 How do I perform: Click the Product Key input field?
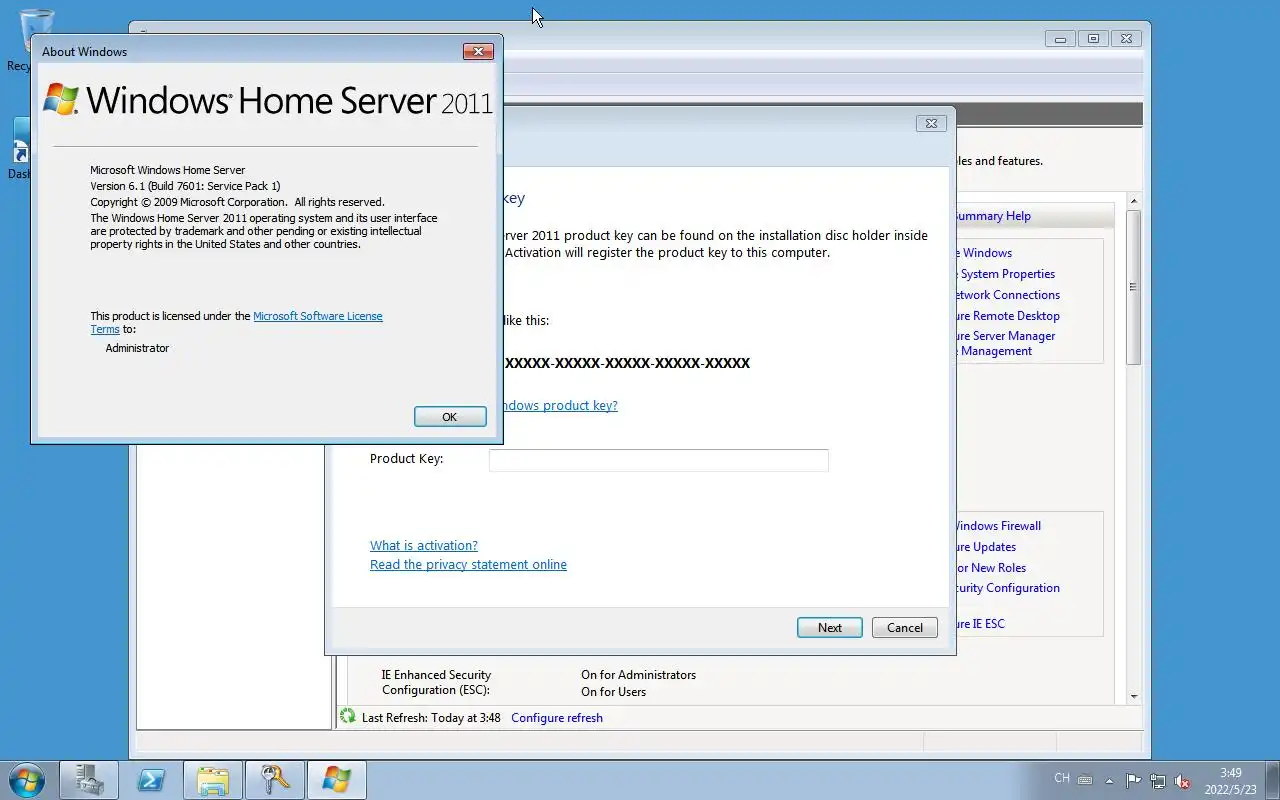(x=658, y=459)
